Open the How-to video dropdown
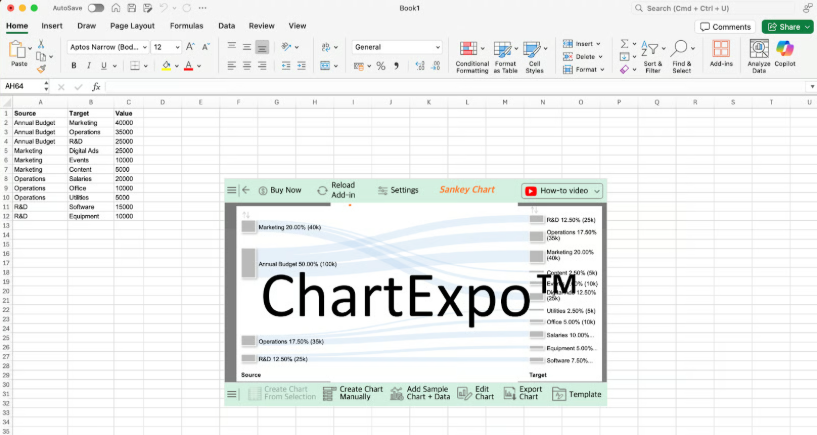The image size is (817, 435). click(x=562, y=190)
